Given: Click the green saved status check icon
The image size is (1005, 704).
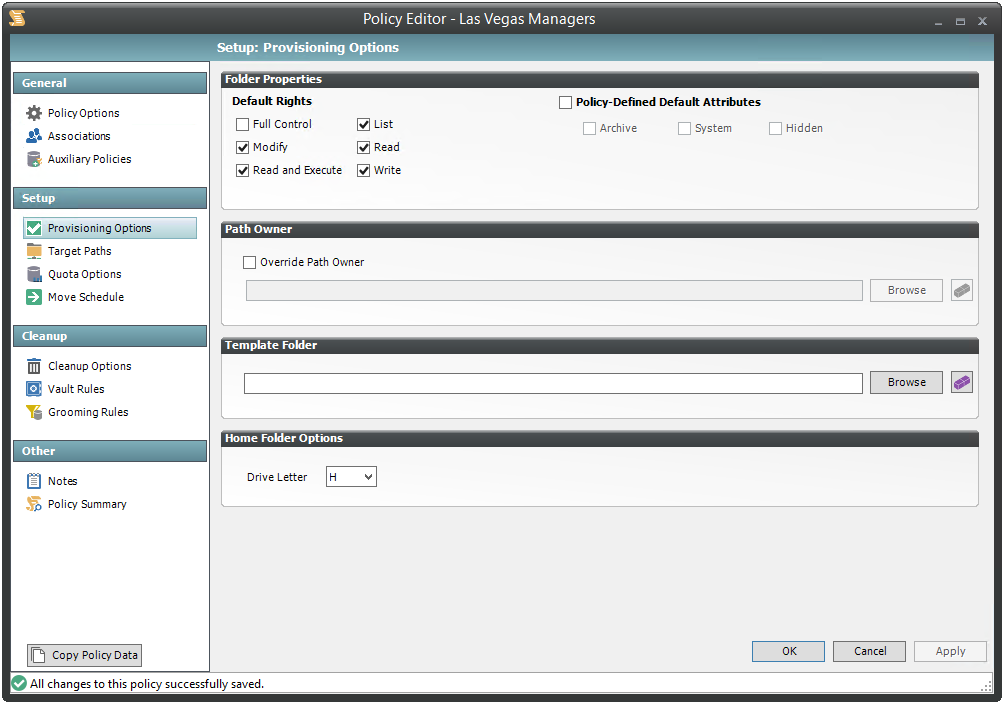Looking at the screenshot, I should tap(19, 683).
